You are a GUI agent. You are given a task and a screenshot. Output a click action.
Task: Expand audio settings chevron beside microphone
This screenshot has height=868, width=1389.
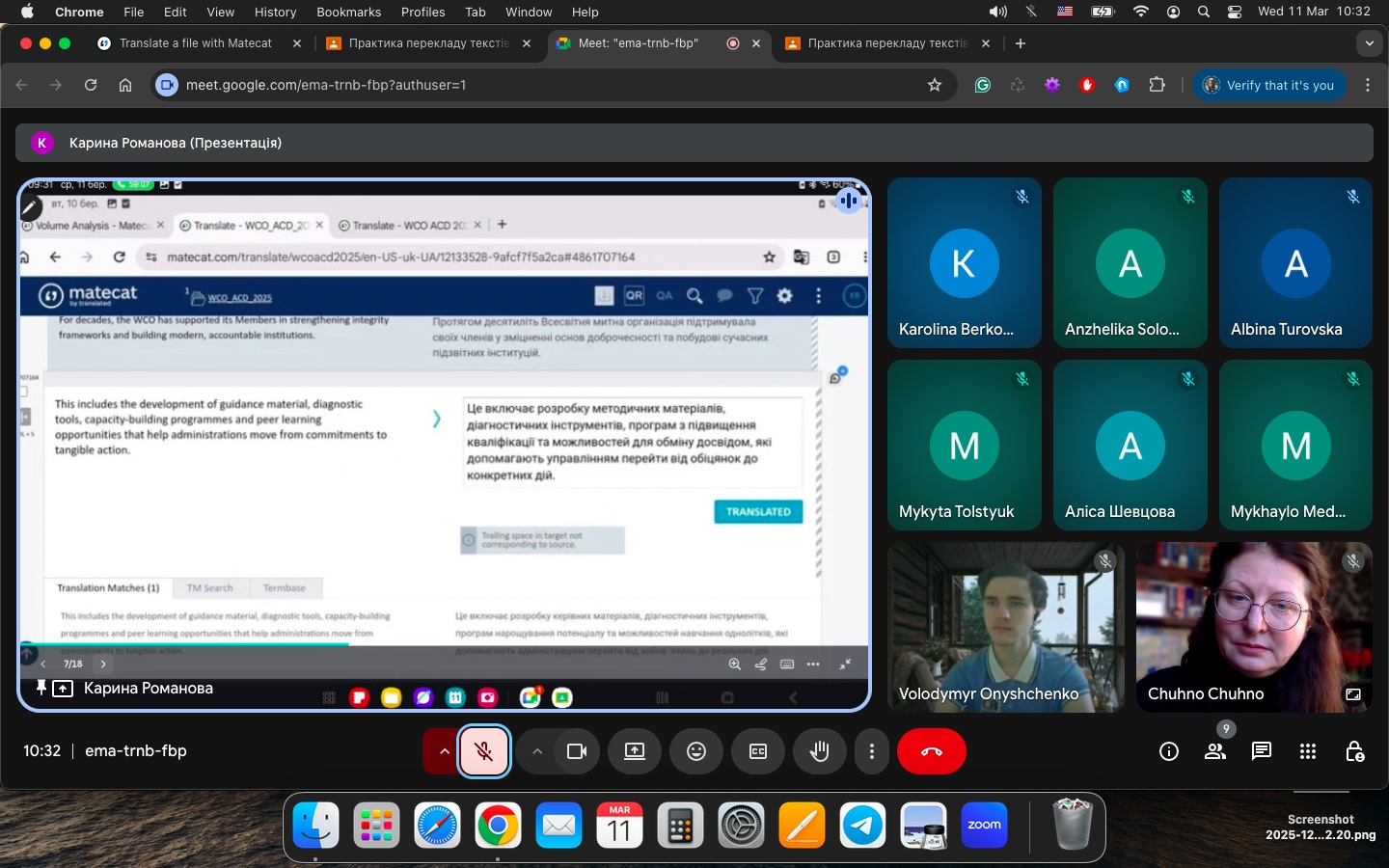(x=444, y=751)
